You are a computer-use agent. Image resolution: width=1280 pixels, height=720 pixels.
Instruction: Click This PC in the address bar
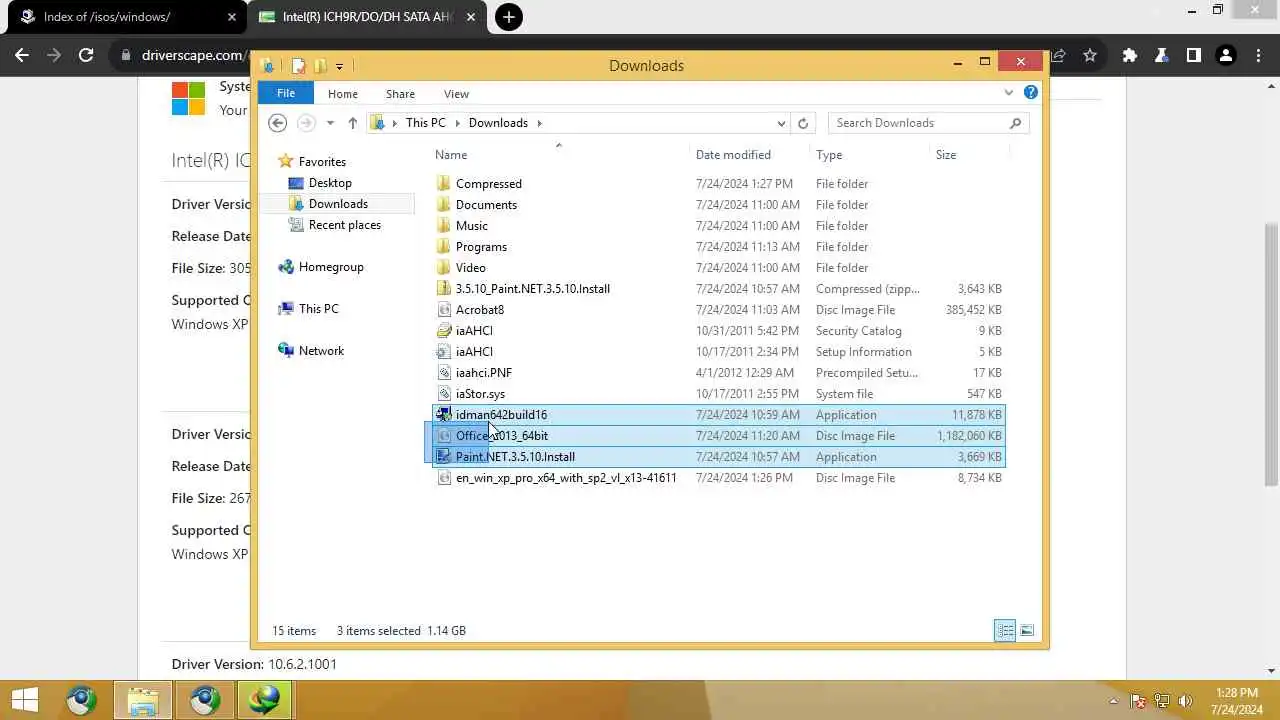coord(425,123)
